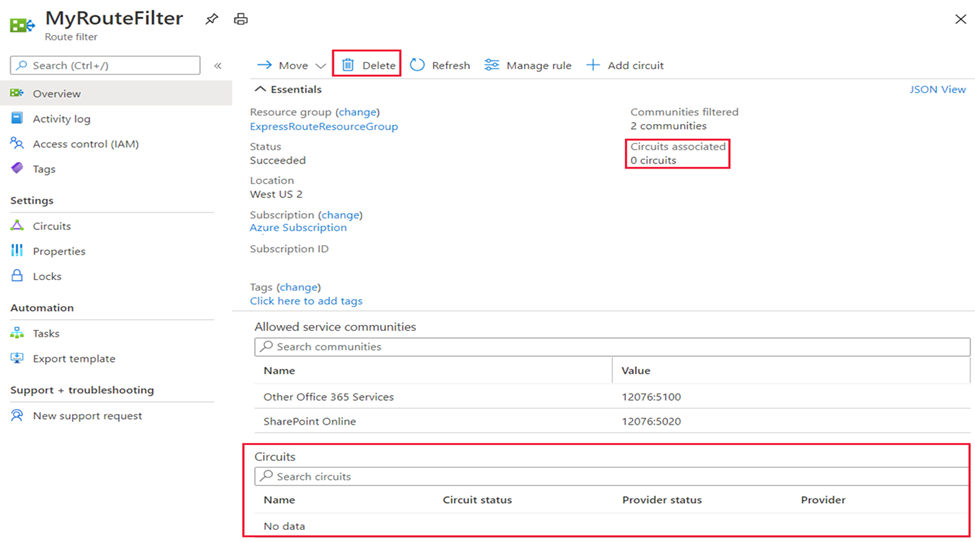
Task: Focus the Search communities field
Action: 612,347
